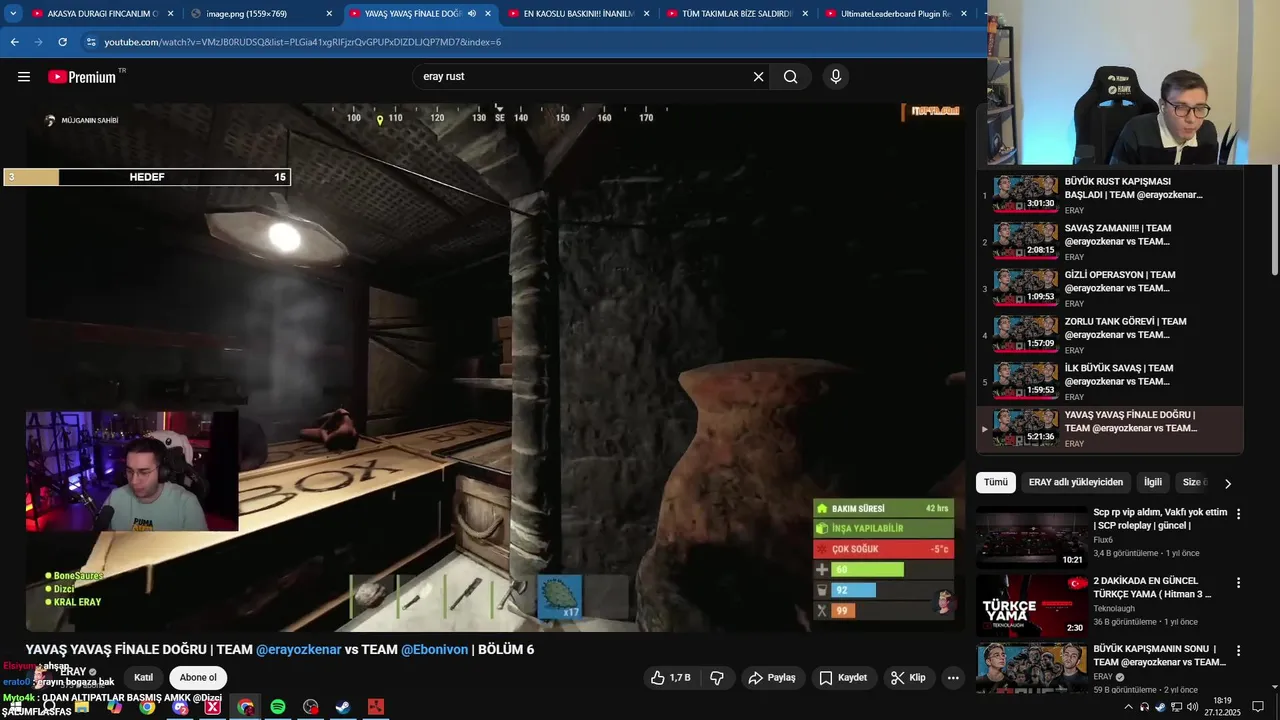Image resolution: width=1280 pixels, height=720 pixels.
Task: Reload the page with the refresh icon
Action: pyautogui.click(x=62, y=42)
